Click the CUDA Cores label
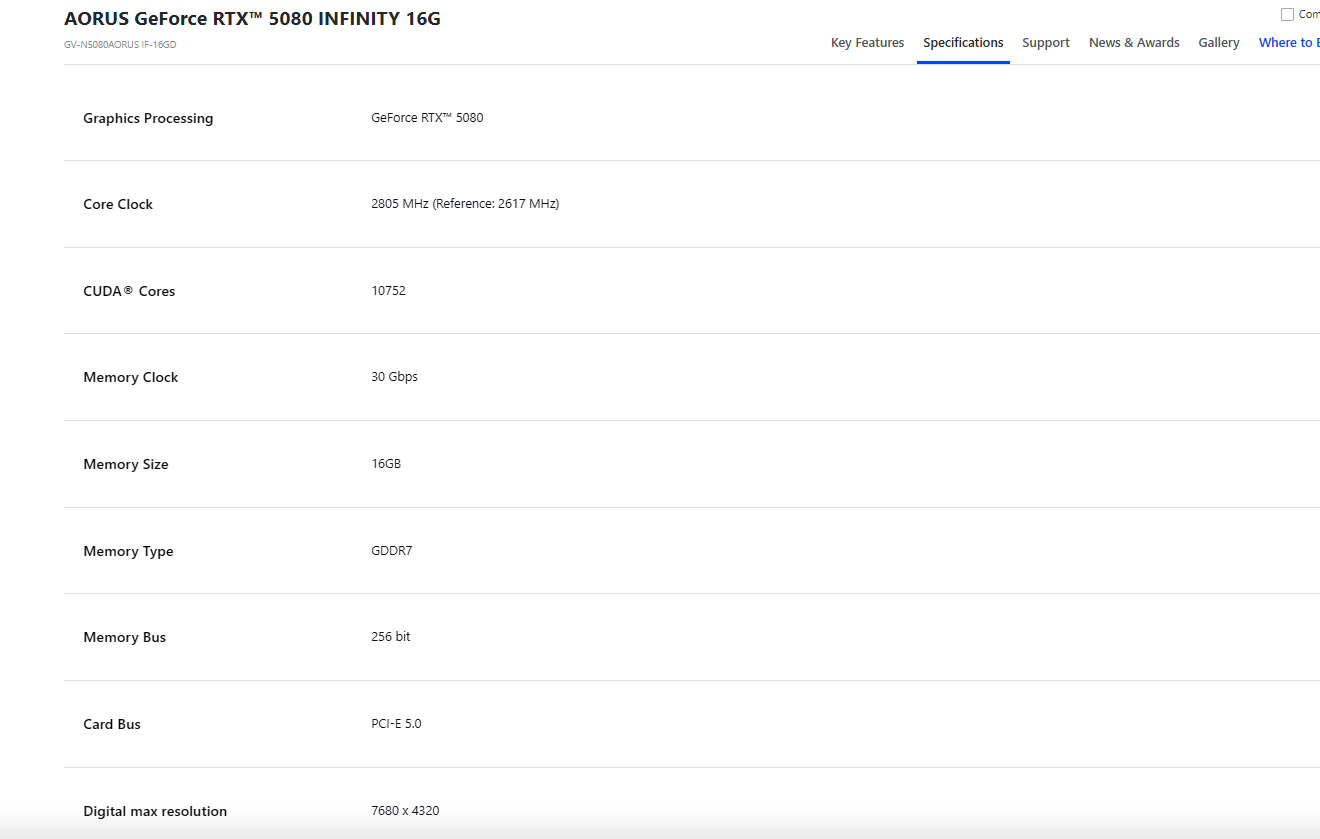The width and height of the screenshot is (1320, 839). coord(129,291)
